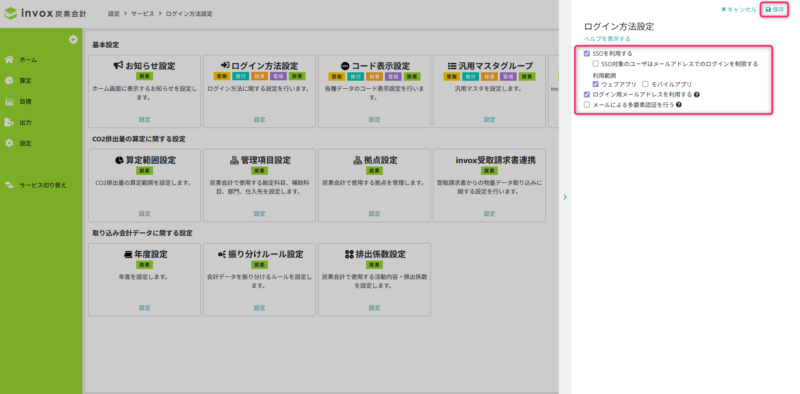Screen dimensions: 800x394
Task: Enable メールによる多要素認証を行う checkbox
Action: tap(587, 105)
